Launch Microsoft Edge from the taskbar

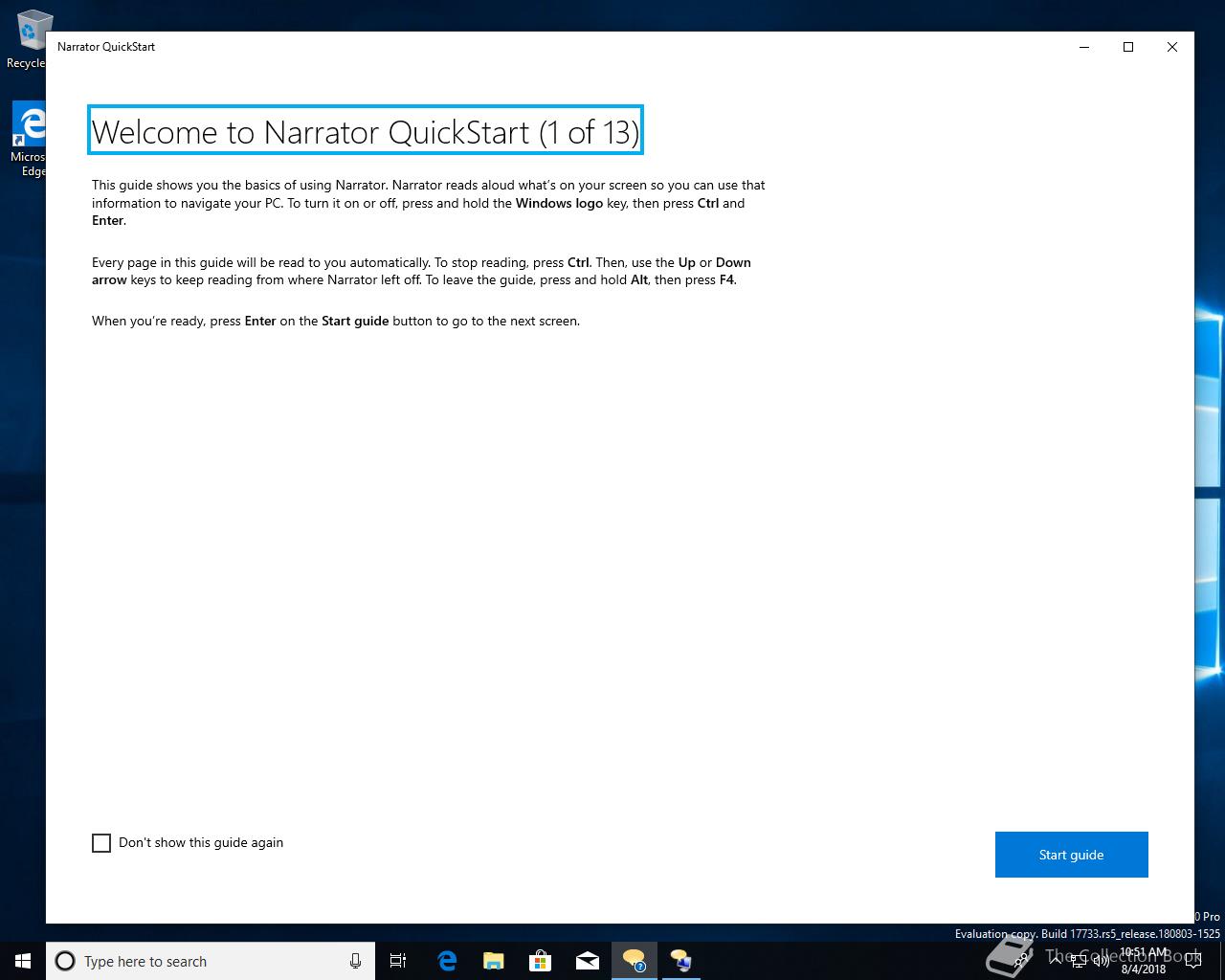[447, 961]
